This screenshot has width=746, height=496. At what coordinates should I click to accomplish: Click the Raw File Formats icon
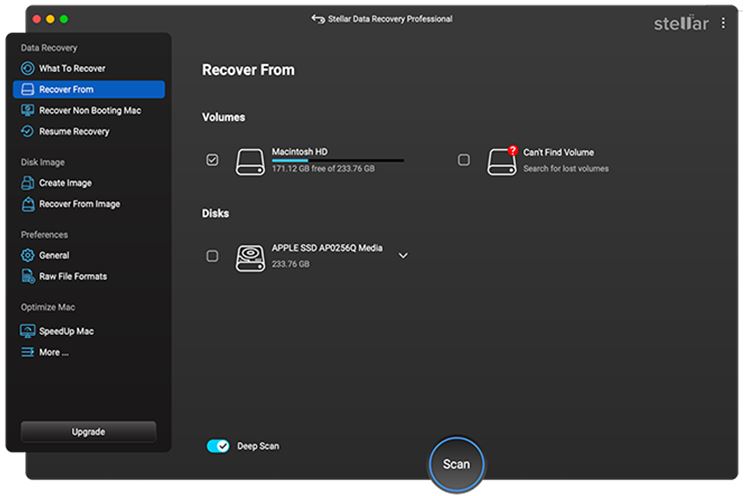(x=28, y=276)
